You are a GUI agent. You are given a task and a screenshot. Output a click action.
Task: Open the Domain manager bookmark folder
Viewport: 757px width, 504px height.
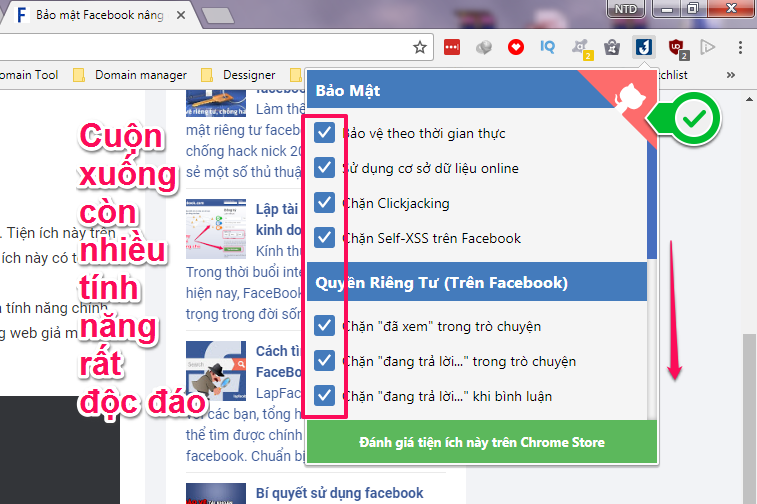pos(129,75)
